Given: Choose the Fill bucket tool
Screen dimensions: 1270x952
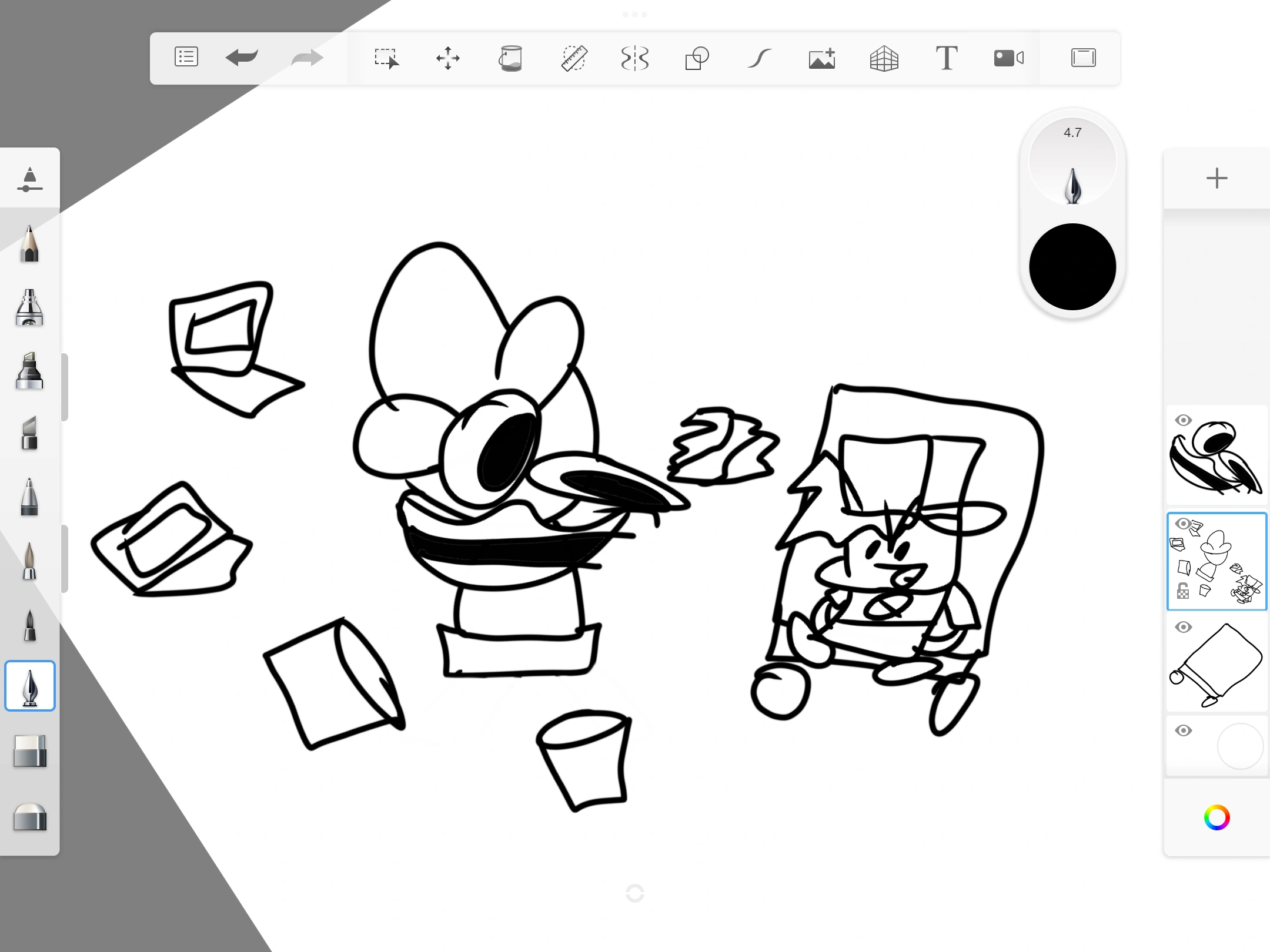Looking at the screenshot, I should (x=510, y=58).
